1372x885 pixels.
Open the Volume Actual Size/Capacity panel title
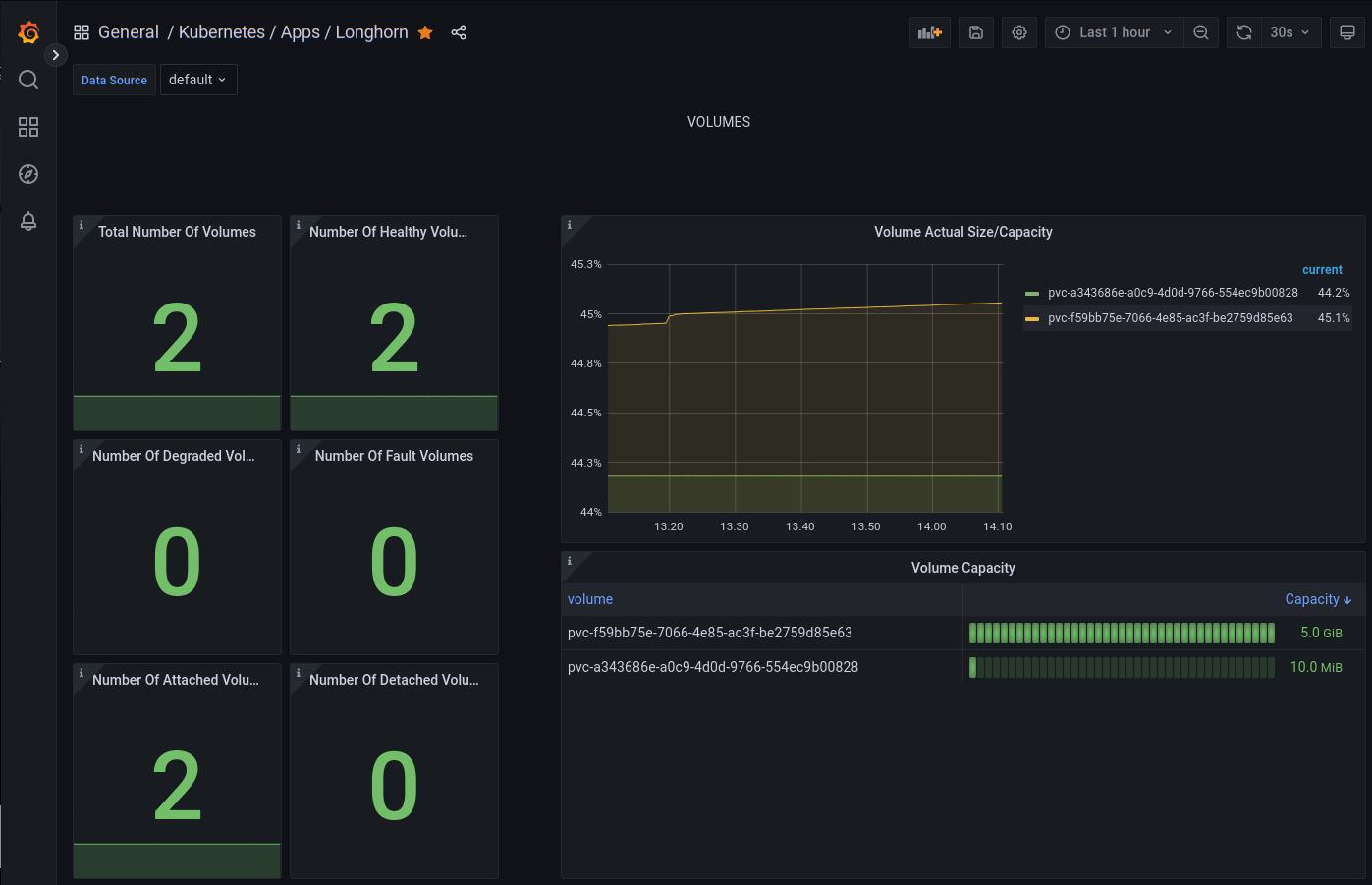[x=963, y=232]
